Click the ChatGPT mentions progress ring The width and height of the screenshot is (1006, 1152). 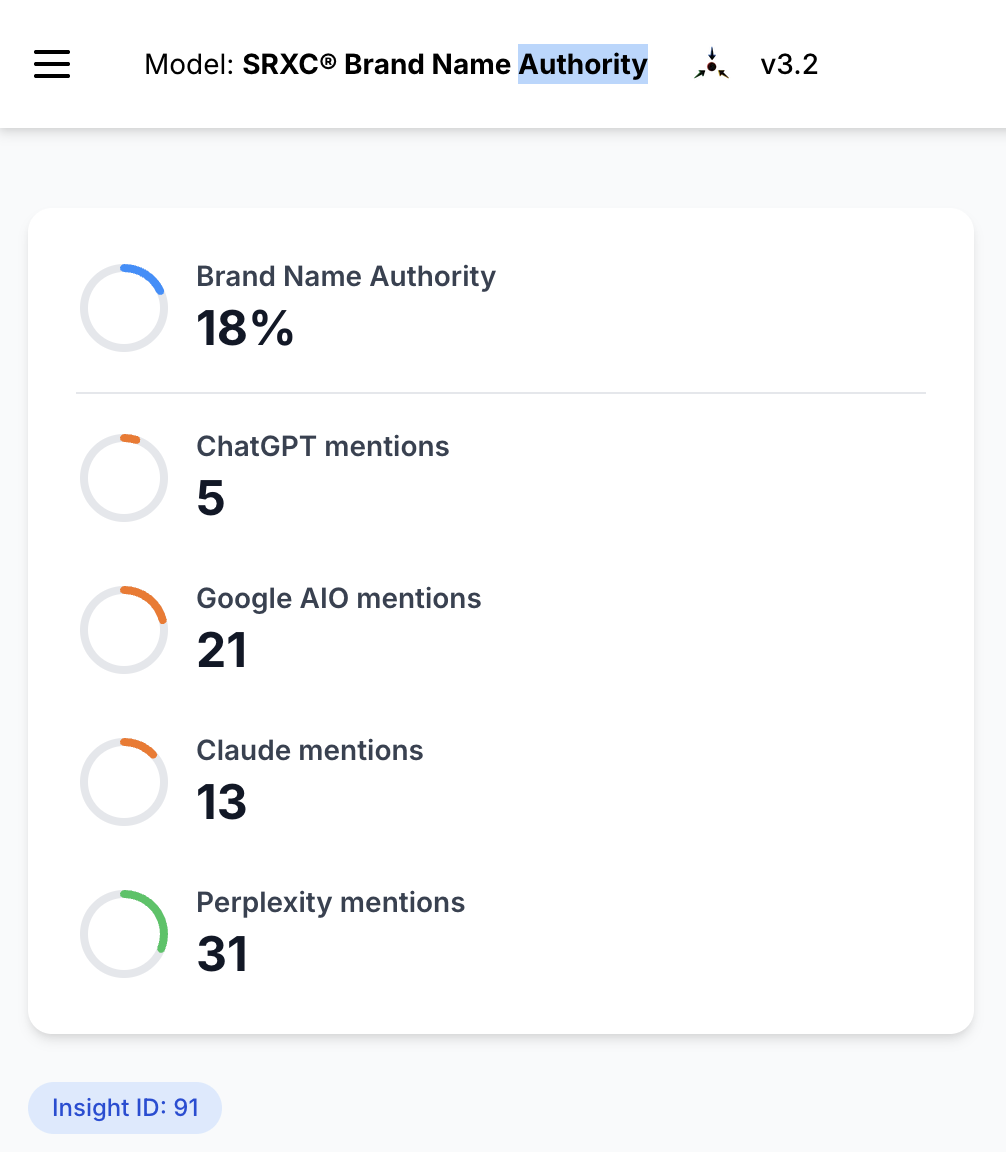tap(124, 478)
